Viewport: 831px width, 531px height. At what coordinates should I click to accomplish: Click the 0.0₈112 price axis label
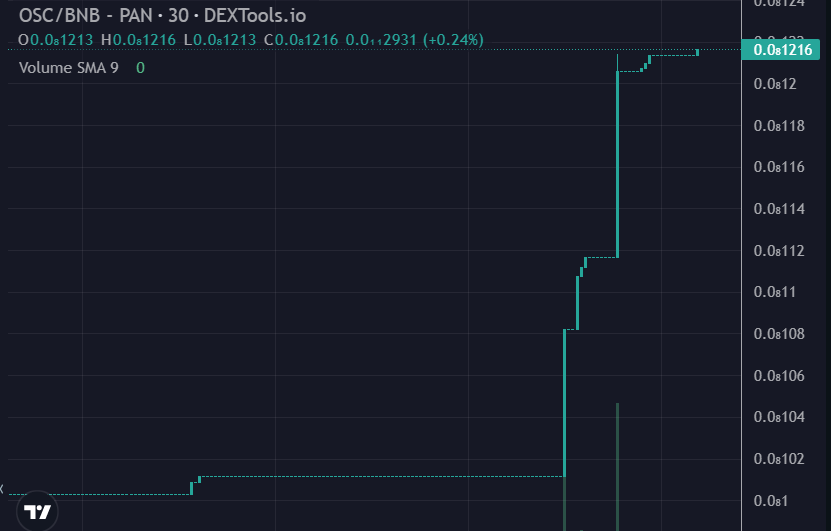coord(779,251)
